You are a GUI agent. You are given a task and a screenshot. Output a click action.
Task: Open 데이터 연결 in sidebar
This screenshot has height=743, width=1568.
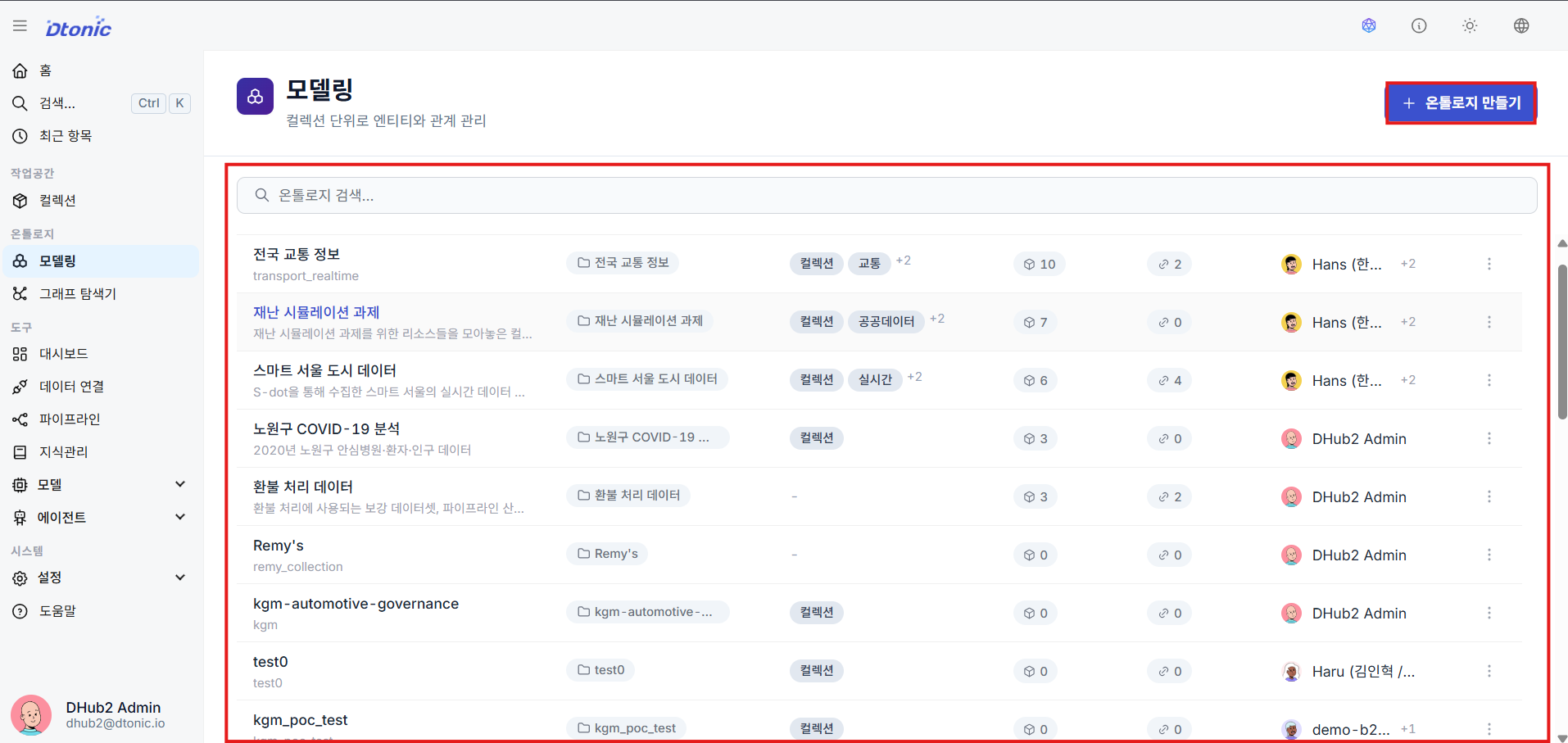pyautogui.click(x=102, y=387)
